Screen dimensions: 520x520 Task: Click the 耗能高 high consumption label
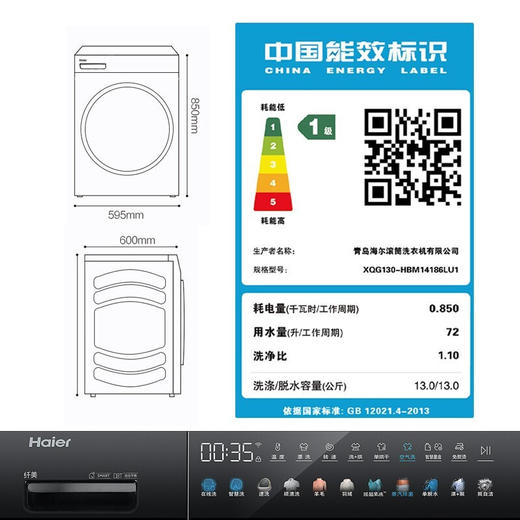pos(273,220)
